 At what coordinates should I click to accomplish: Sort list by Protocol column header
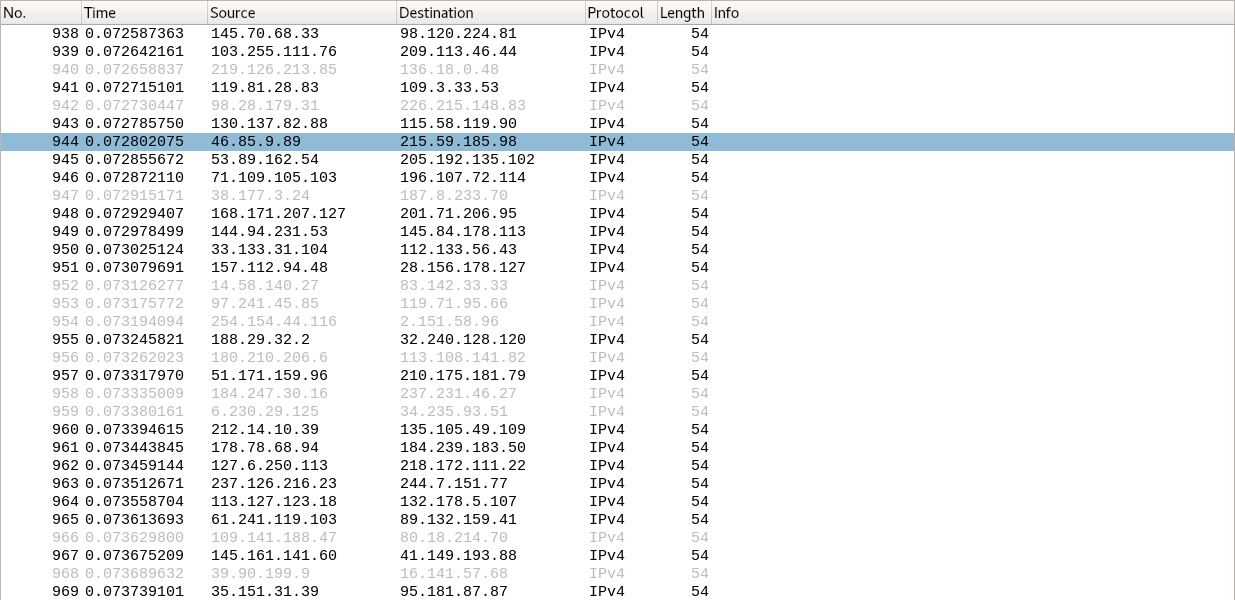pyautogui.click(x=620, y=13)
